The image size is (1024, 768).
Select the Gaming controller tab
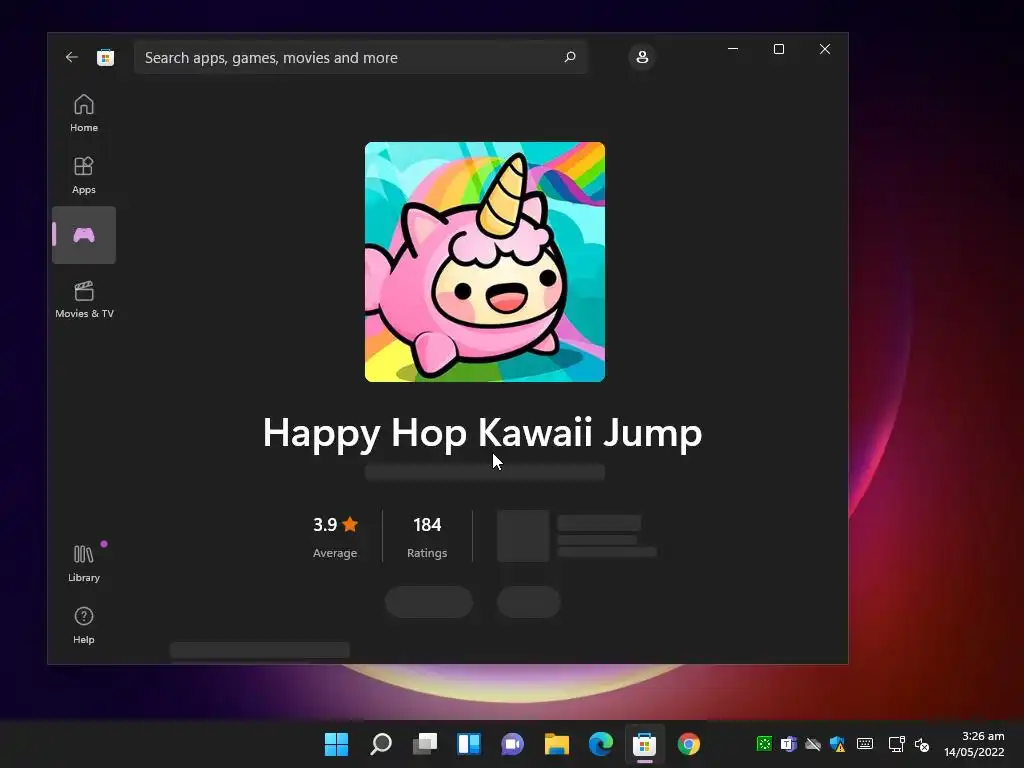84,235
